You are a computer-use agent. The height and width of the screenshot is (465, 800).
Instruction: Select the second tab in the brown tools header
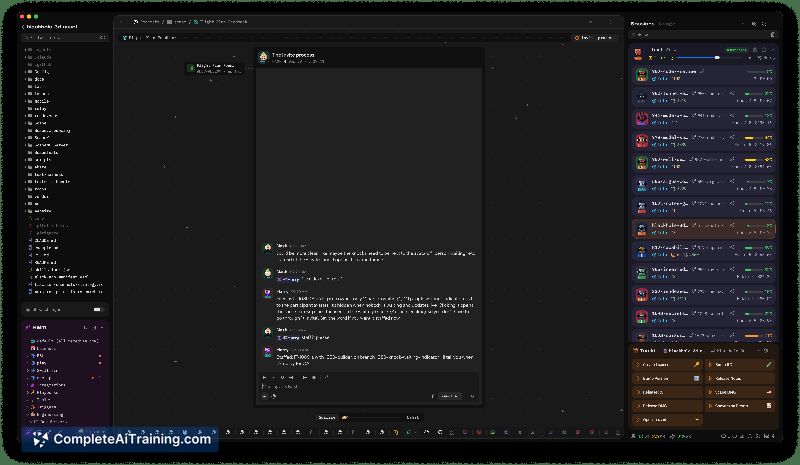pyautogui.click(x=685, y=351)
